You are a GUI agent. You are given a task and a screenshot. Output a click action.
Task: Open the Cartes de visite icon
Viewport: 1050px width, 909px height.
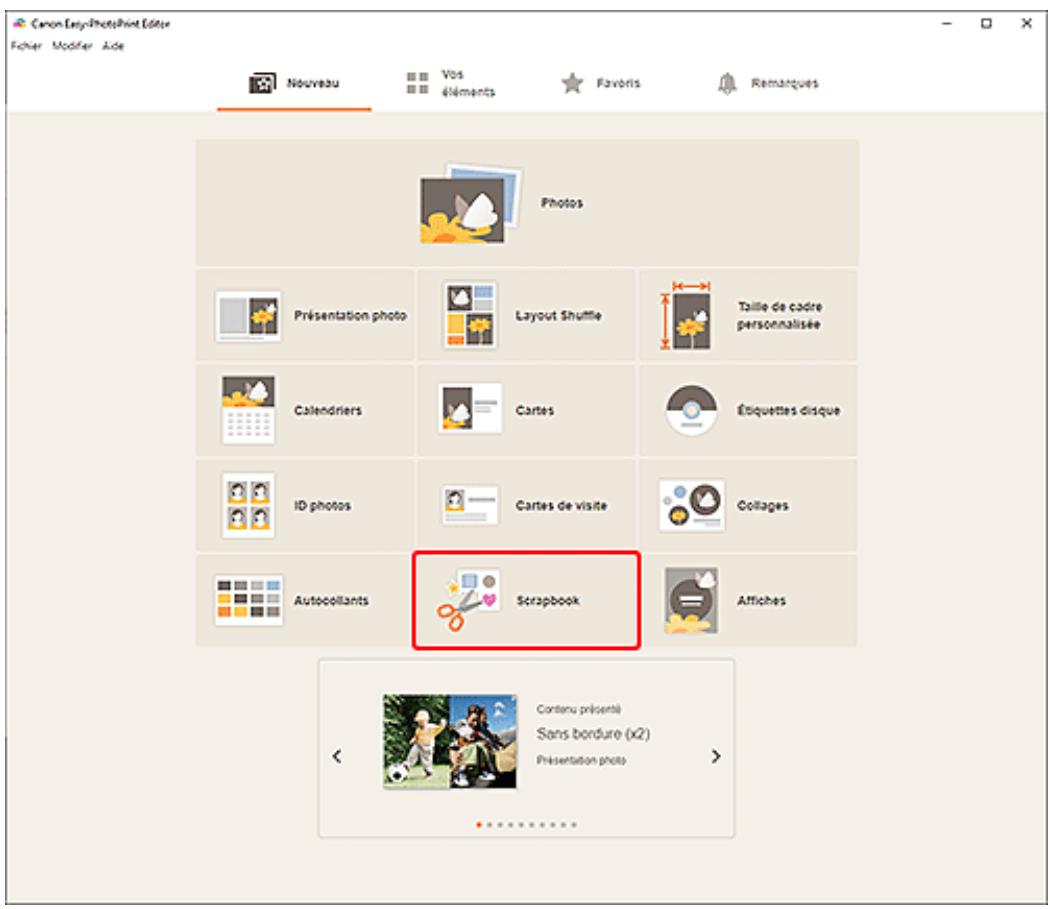[469, 506]
